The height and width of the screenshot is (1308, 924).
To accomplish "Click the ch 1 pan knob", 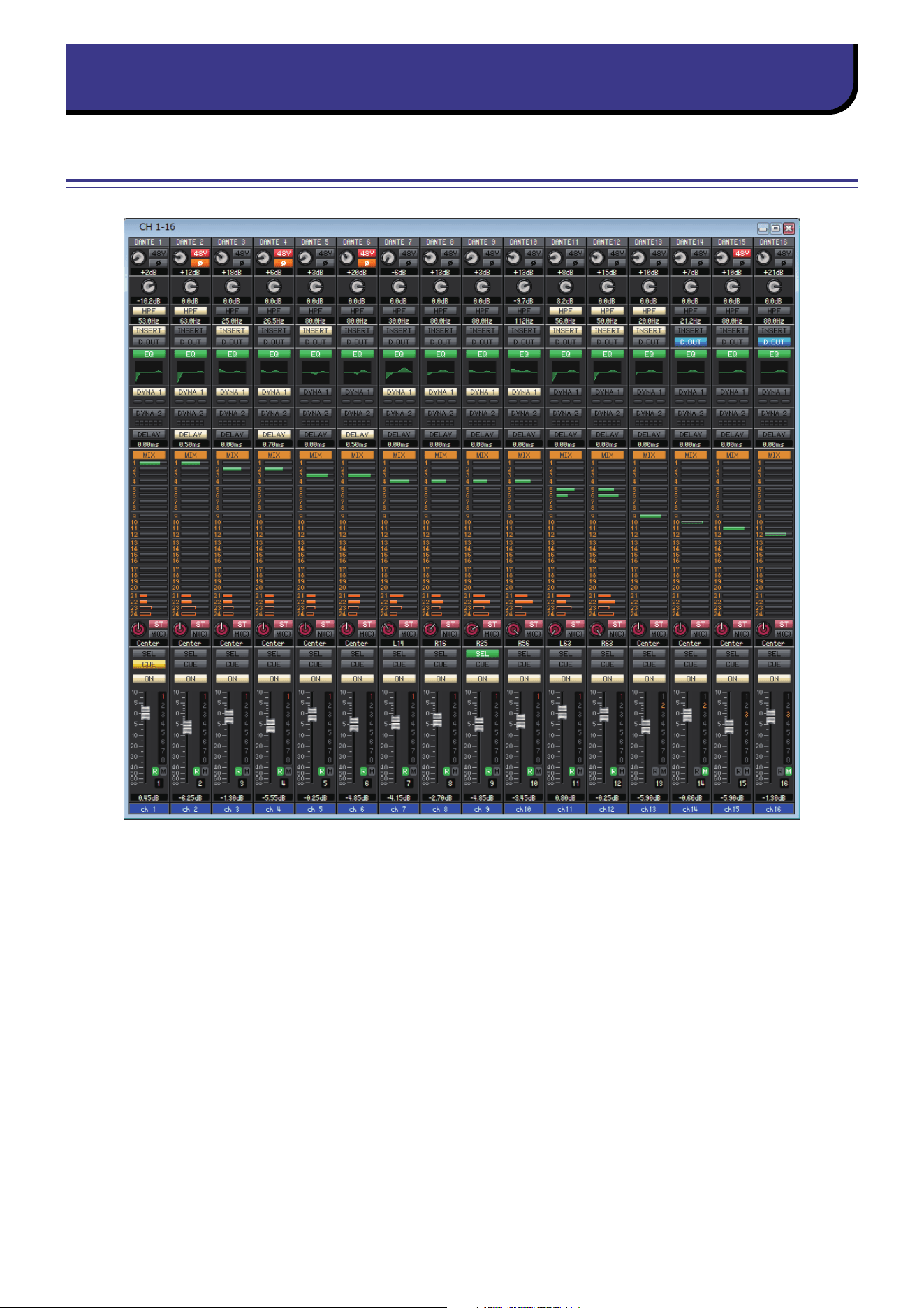I will [138, 629].
